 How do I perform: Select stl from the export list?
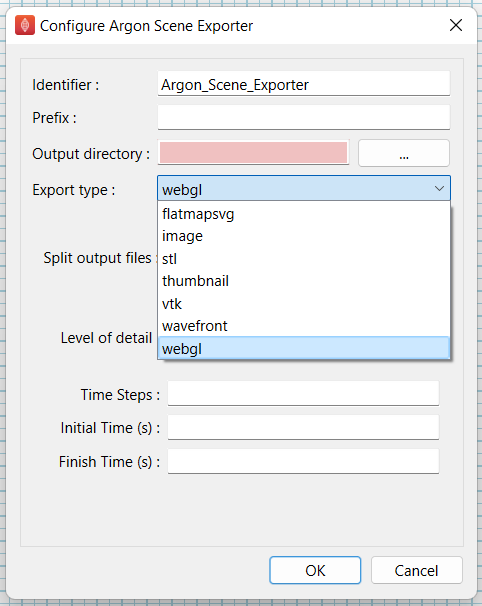point(304,259)
